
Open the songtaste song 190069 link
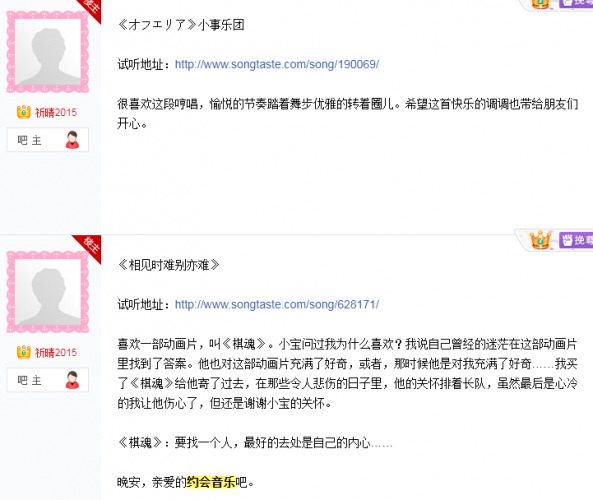tap(277, 64)
